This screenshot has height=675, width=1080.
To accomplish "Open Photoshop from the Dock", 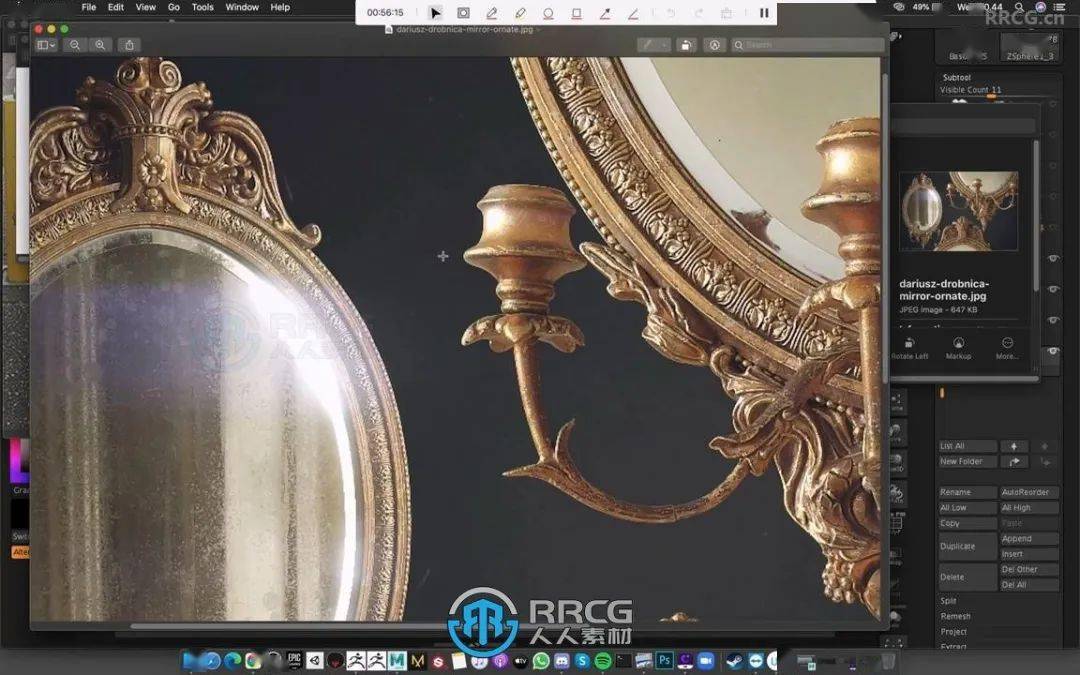I will pyautogui.click(x=664, y=661).
